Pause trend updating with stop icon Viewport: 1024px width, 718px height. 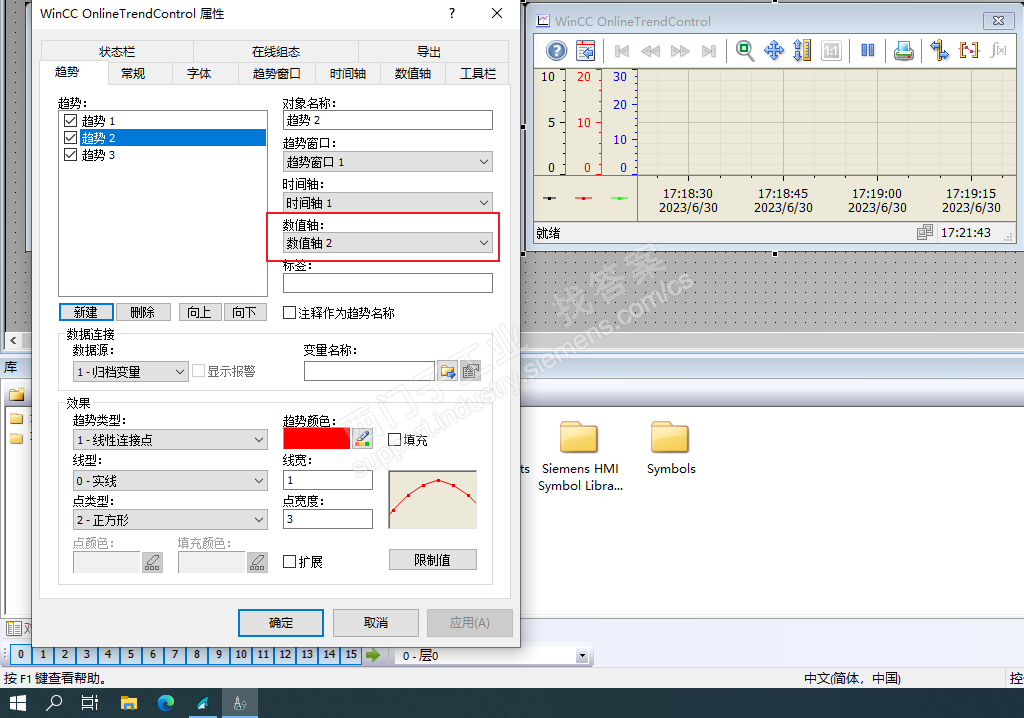[867, 50]
